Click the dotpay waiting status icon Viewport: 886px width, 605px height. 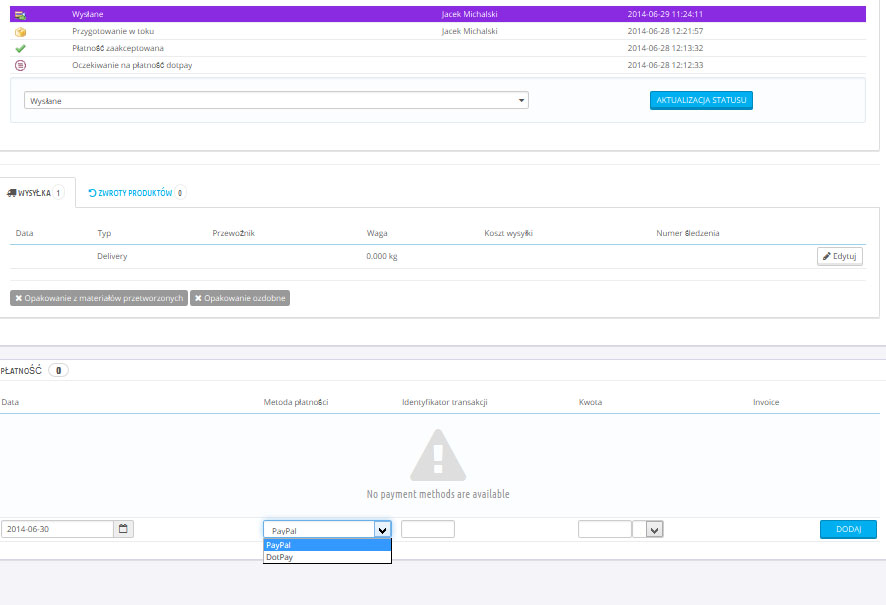(x=20, y=66)
